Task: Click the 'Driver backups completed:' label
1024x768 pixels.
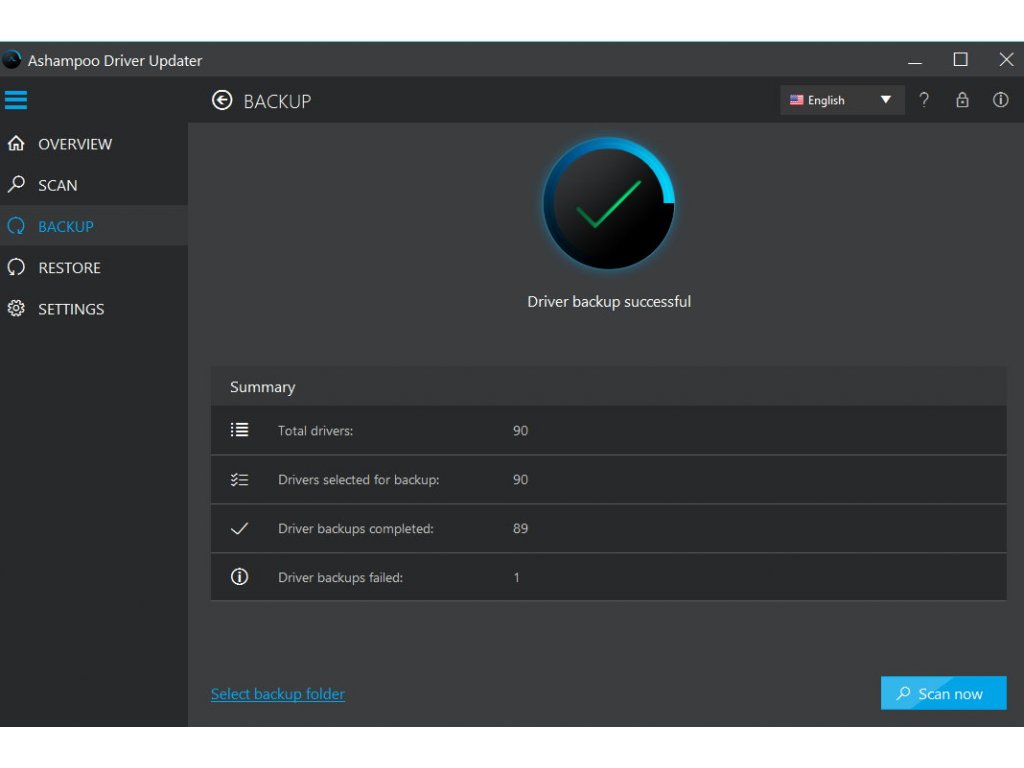Action: tap(356, 528)
